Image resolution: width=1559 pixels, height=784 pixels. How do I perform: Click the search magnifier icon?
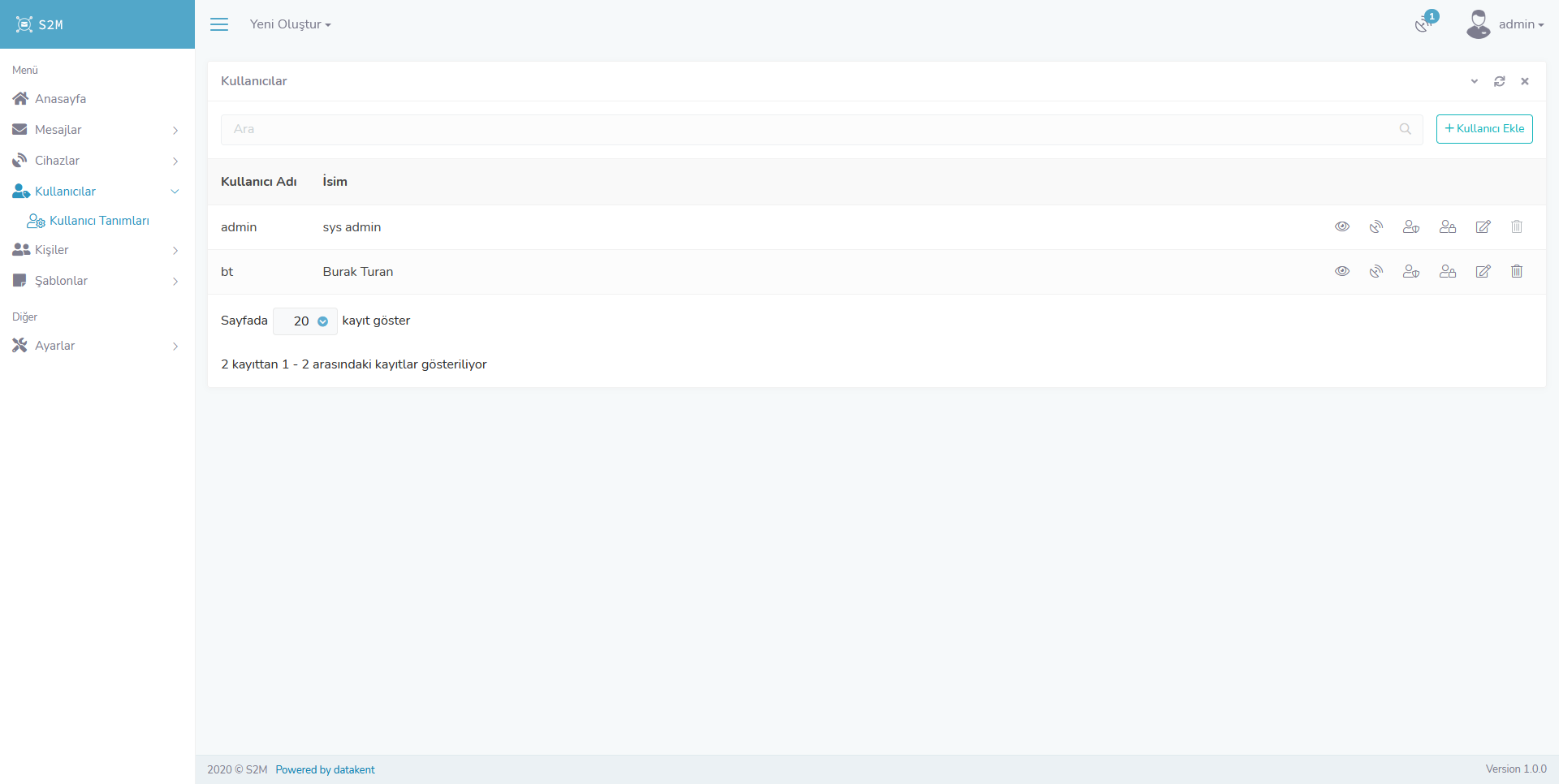(1406, 129)
